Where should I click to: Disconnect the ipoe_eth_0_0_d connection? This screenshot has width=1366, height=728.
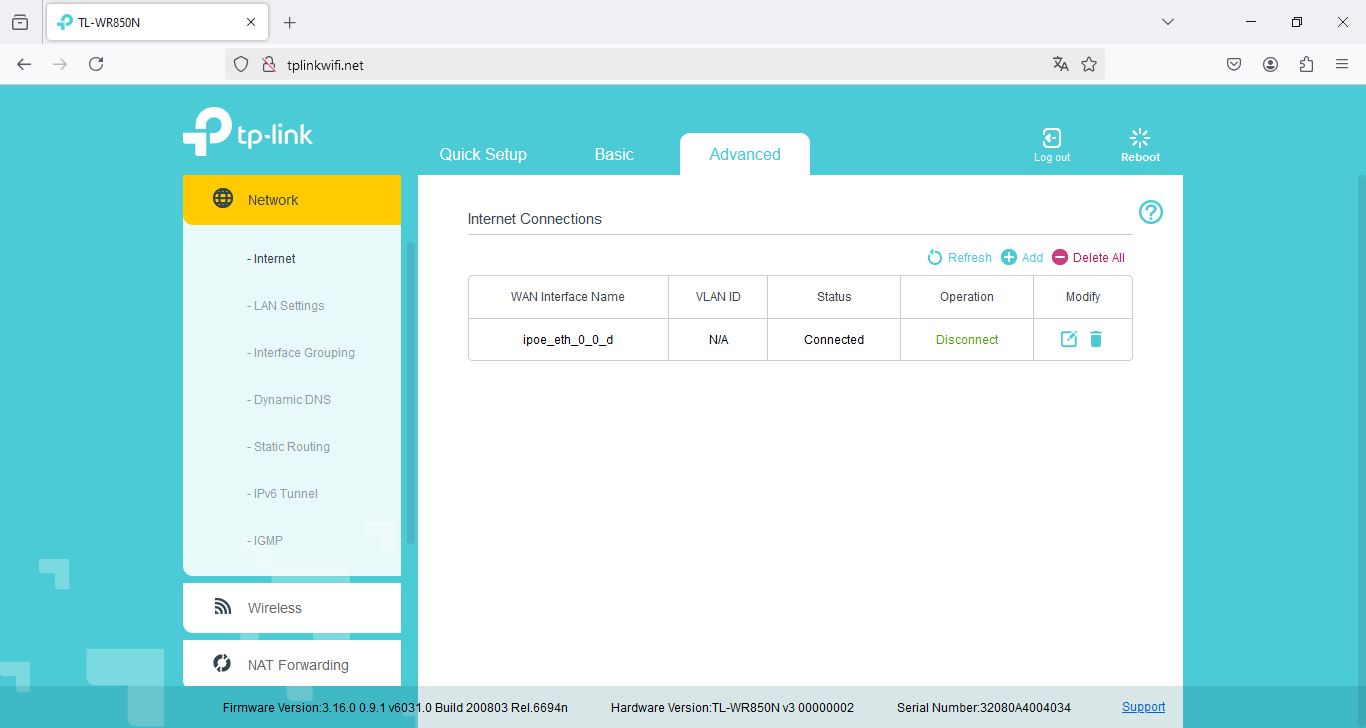point(967,340)
